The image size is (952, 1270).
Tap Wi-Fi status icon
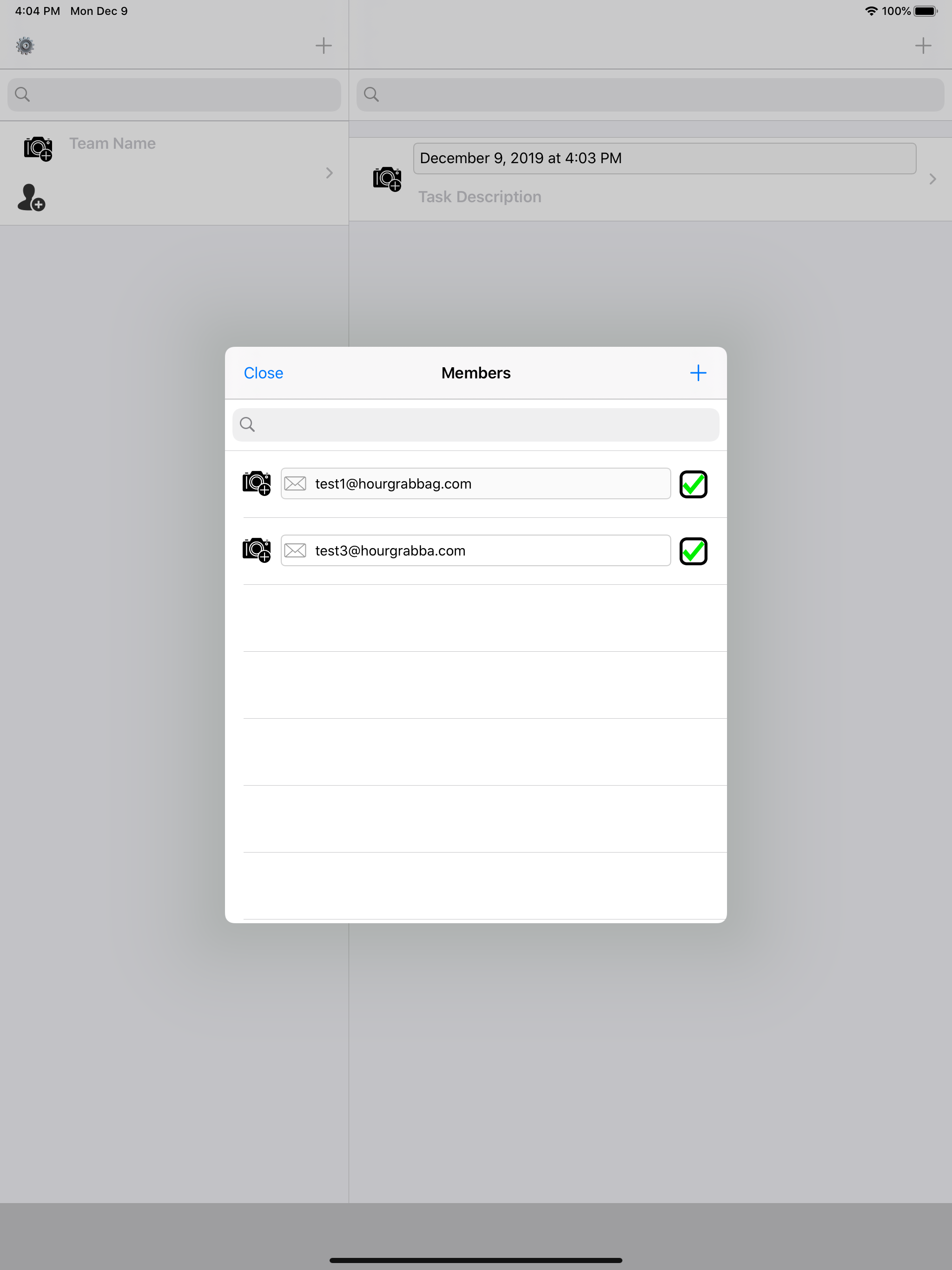click(x=871, y=11)
